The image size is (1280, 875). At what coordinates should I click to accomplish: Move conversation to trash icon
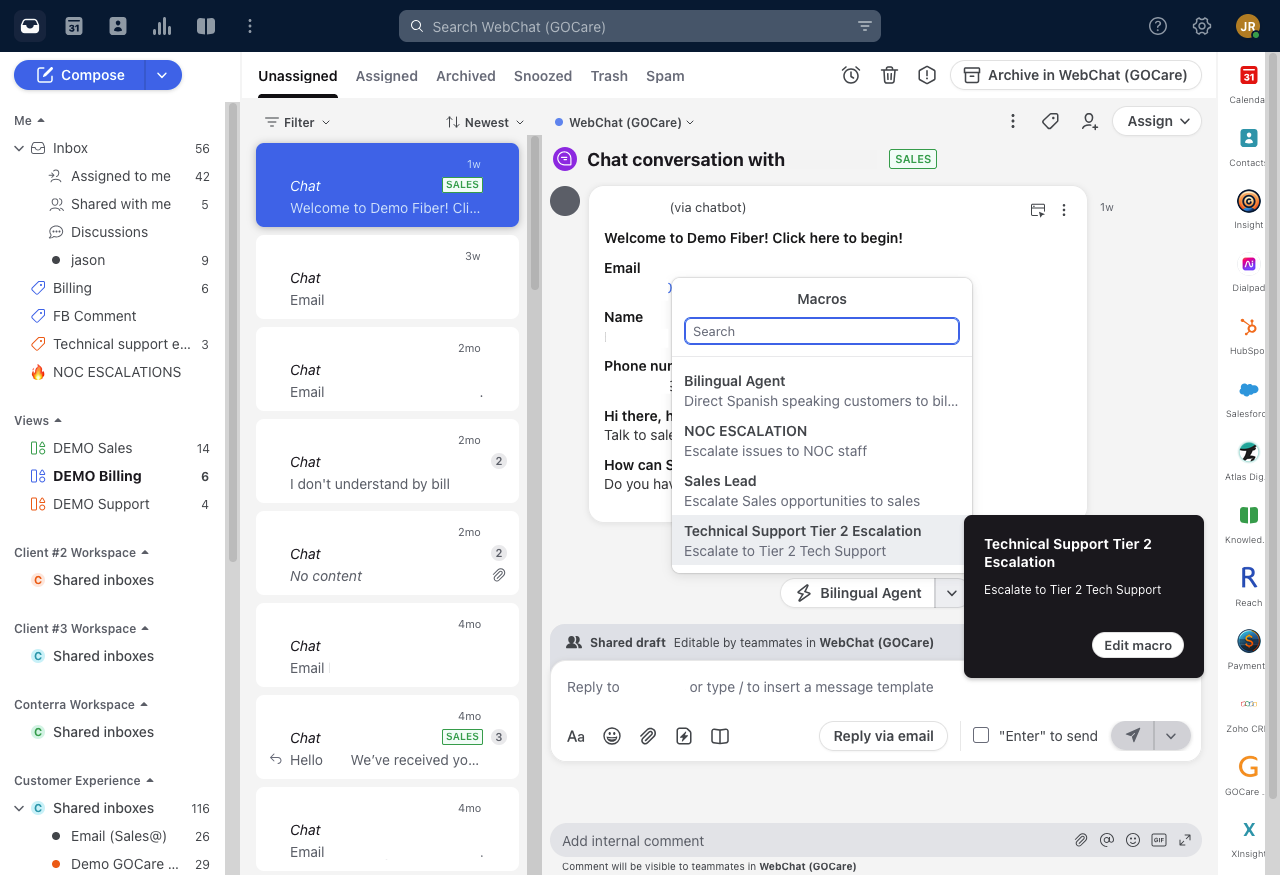889,75
